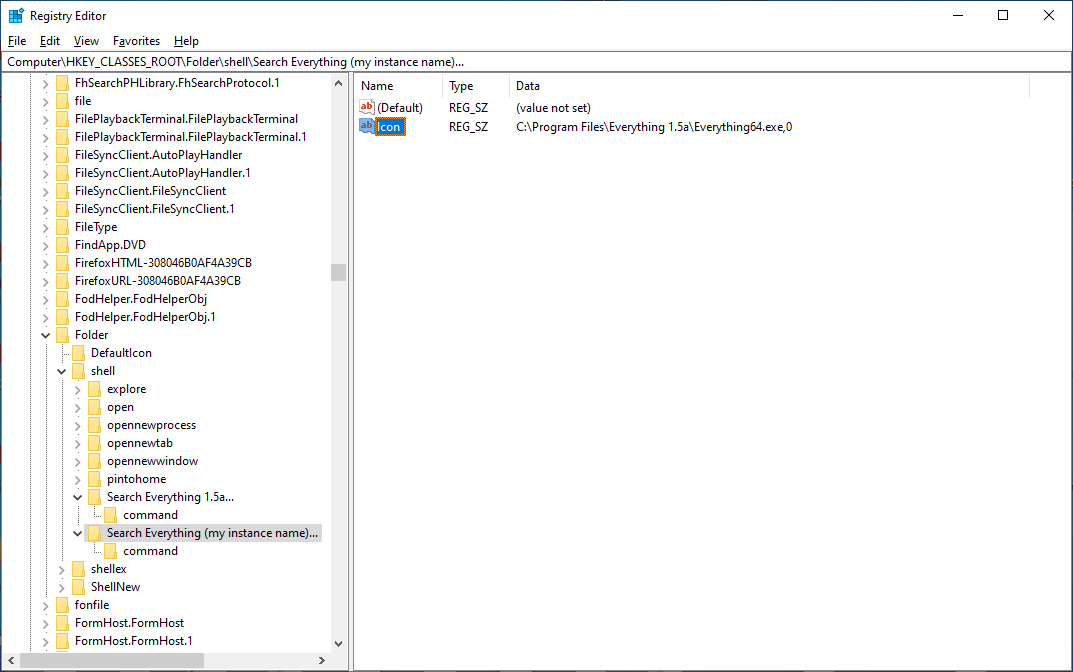Collapse the Search Everything 1.5a key

(x=77, y=497)
